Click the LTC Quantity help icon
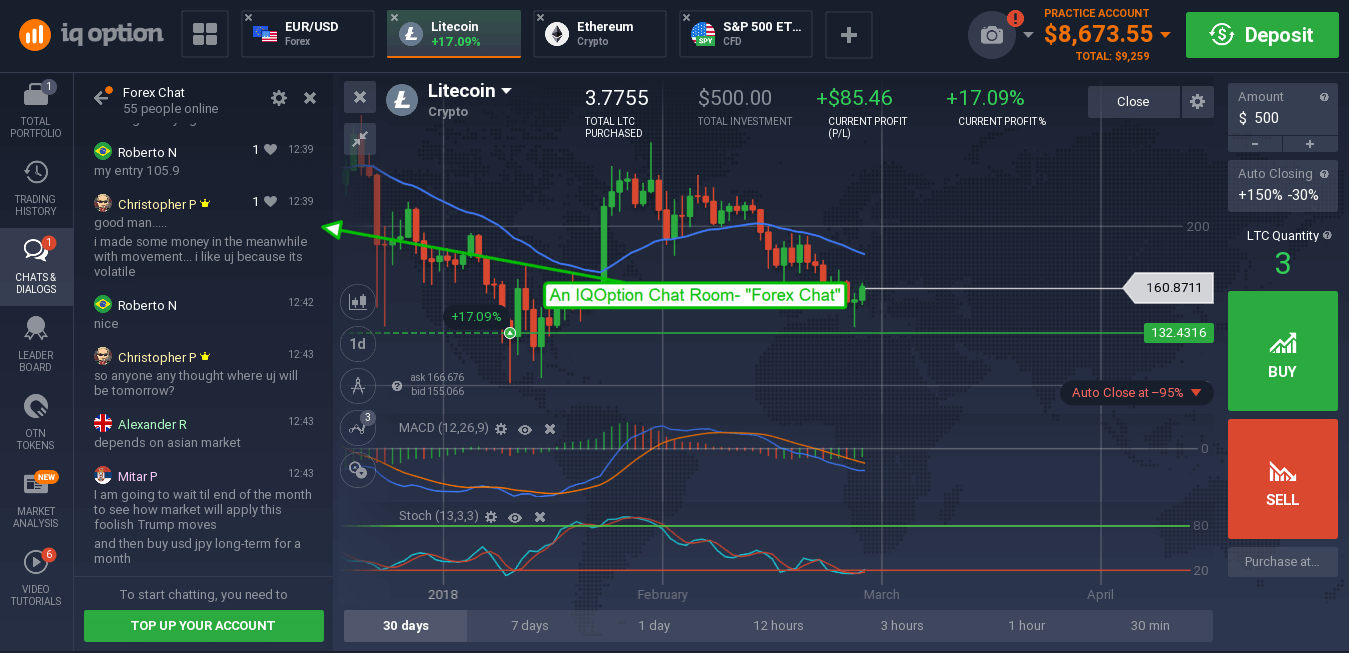 tap(1327, 236)
